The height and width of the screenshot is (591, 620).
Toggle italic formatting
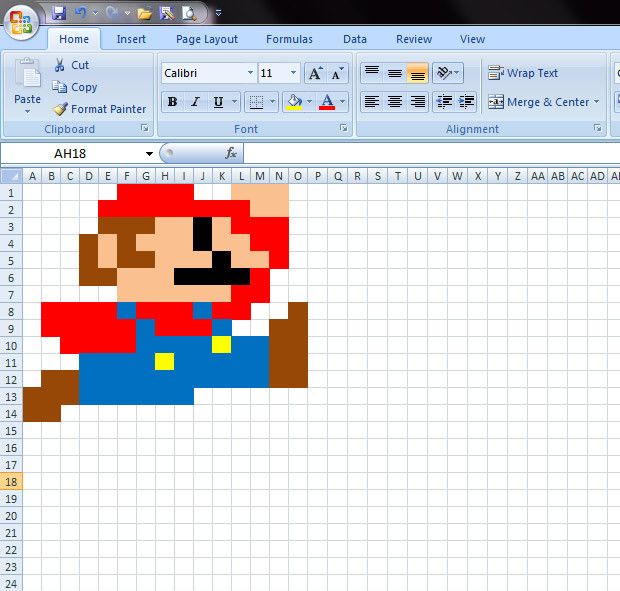tap(195, 102)
